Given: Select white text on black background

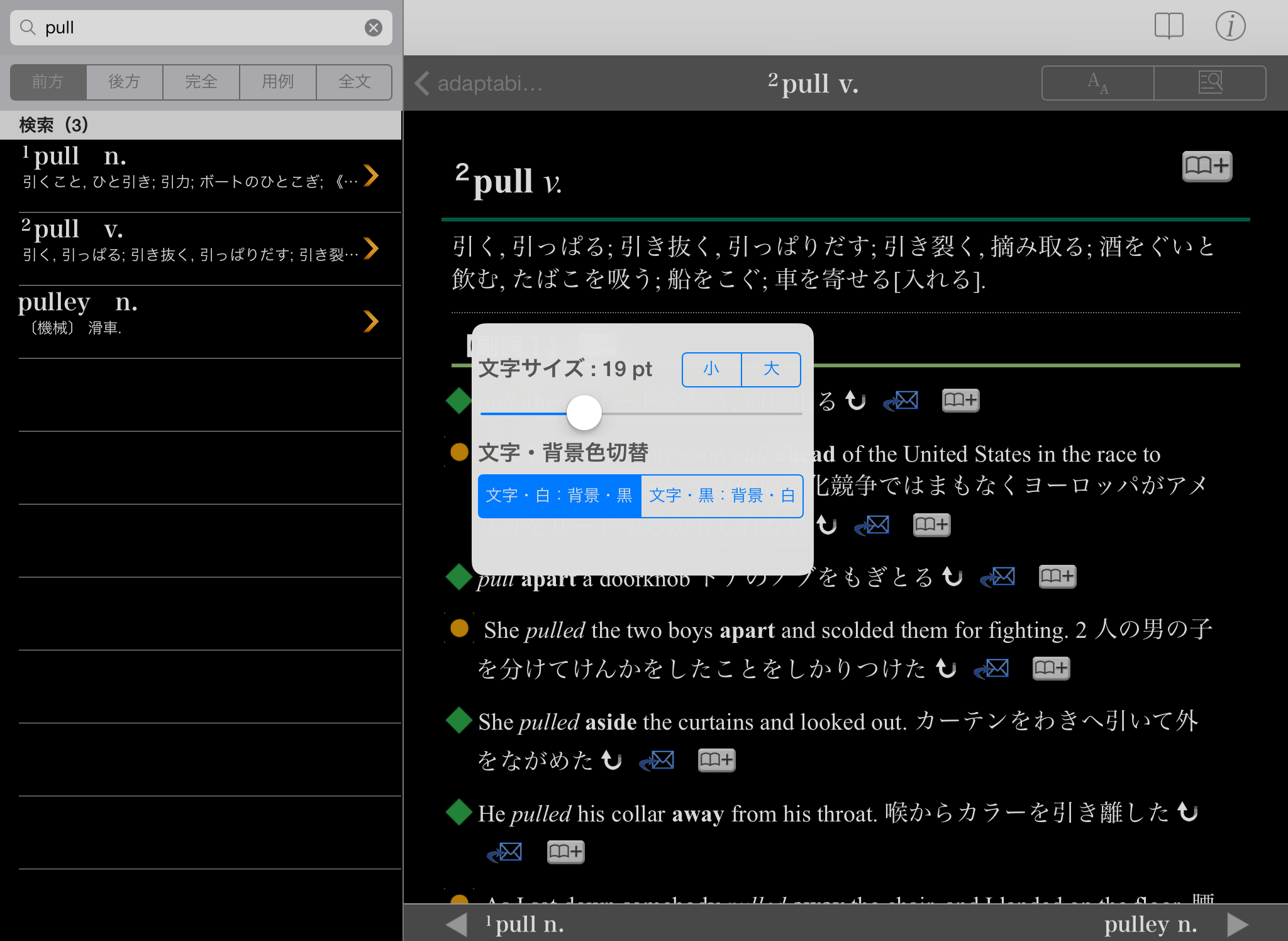Looking at the screenshot, I should pyautogui.click(x=559, y=496).
